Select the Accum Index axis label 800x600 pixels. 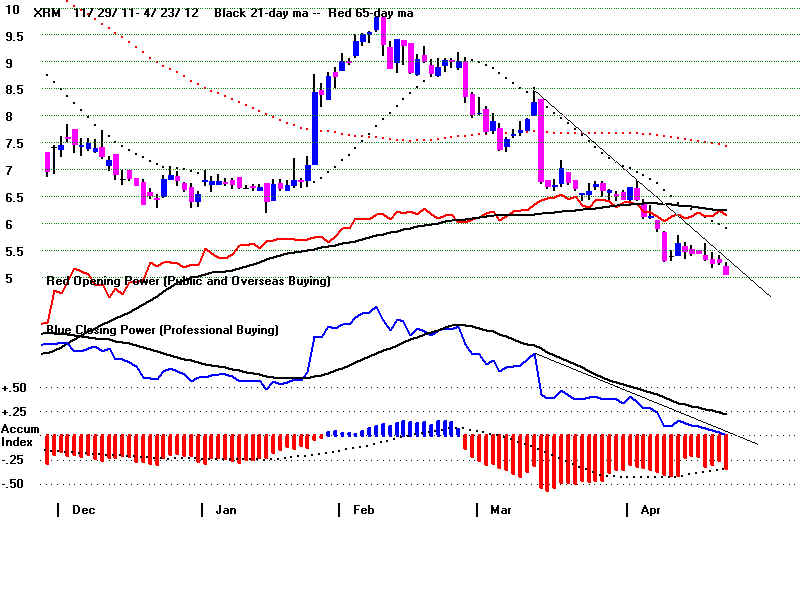tap(17, 435)
